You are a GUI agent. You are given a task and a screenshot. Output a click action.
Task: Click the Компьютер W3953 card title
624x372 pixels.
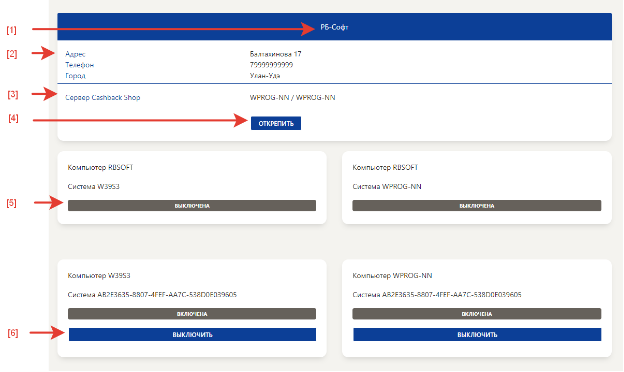click(99, 276)
